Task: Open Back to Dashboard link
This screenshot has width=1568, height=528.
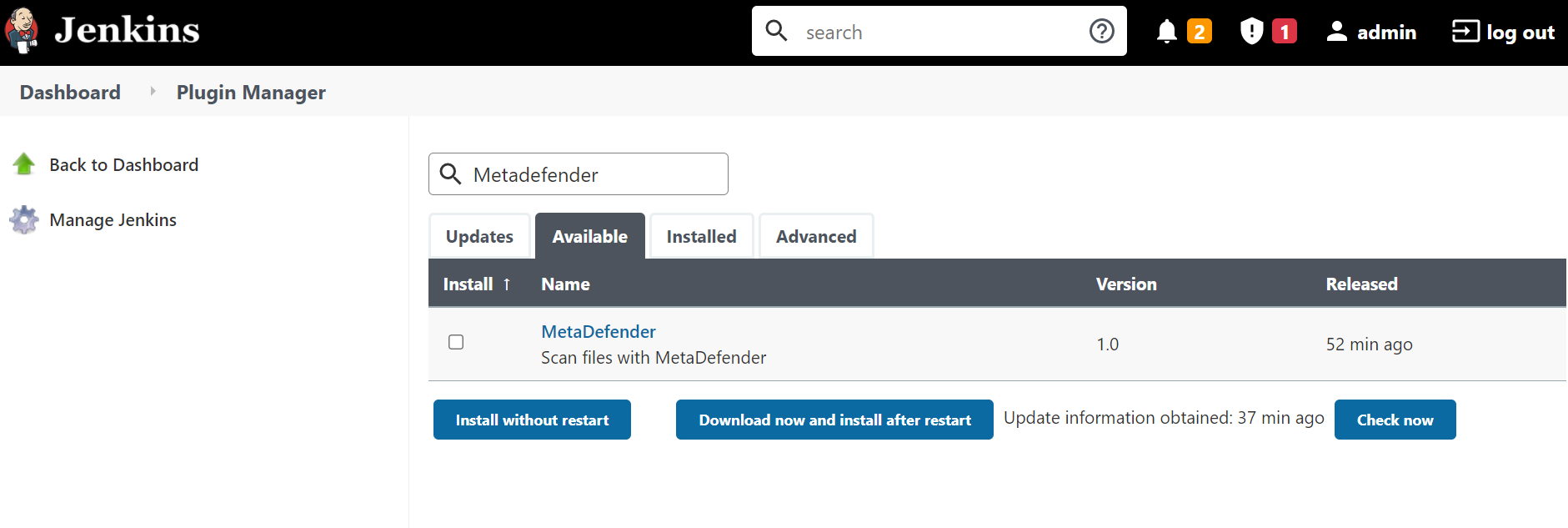Action: click(x=124, y=165)
